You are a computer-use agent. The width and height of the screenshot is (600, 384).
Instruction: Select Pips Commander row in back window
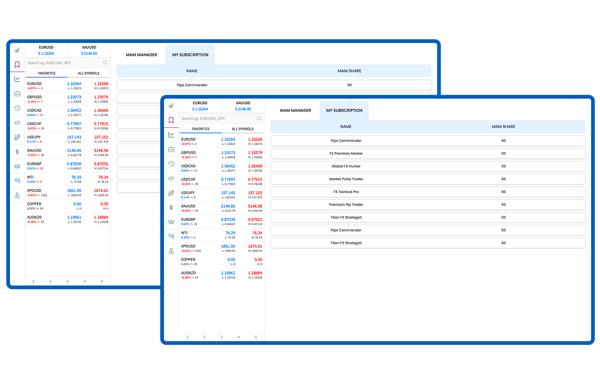274,85
